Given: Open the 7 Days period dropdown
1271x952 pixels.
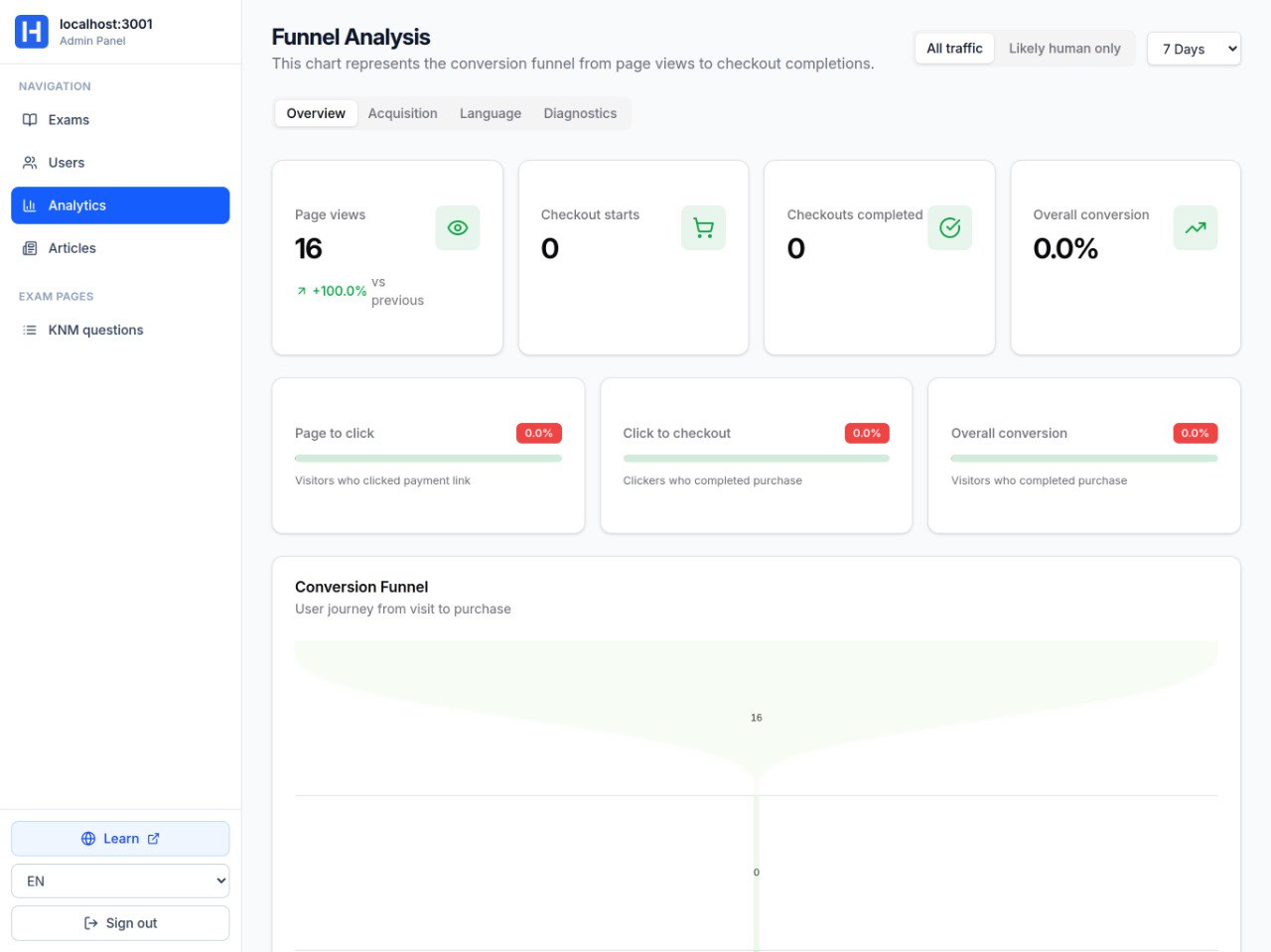Looking at the screenshot, I should pos(1194,49).
